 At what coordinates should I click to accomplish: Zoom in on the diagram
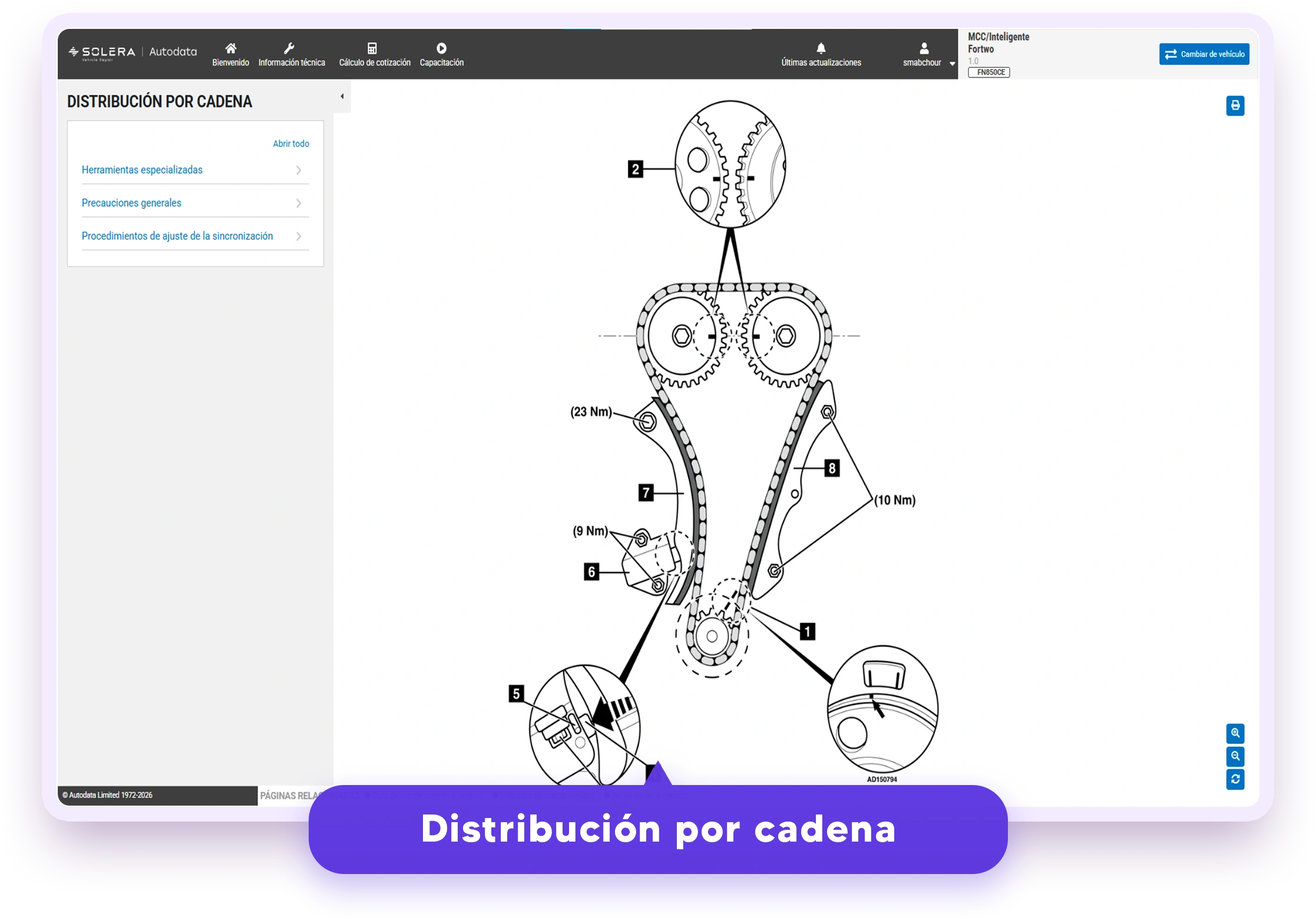(1235, 733)
